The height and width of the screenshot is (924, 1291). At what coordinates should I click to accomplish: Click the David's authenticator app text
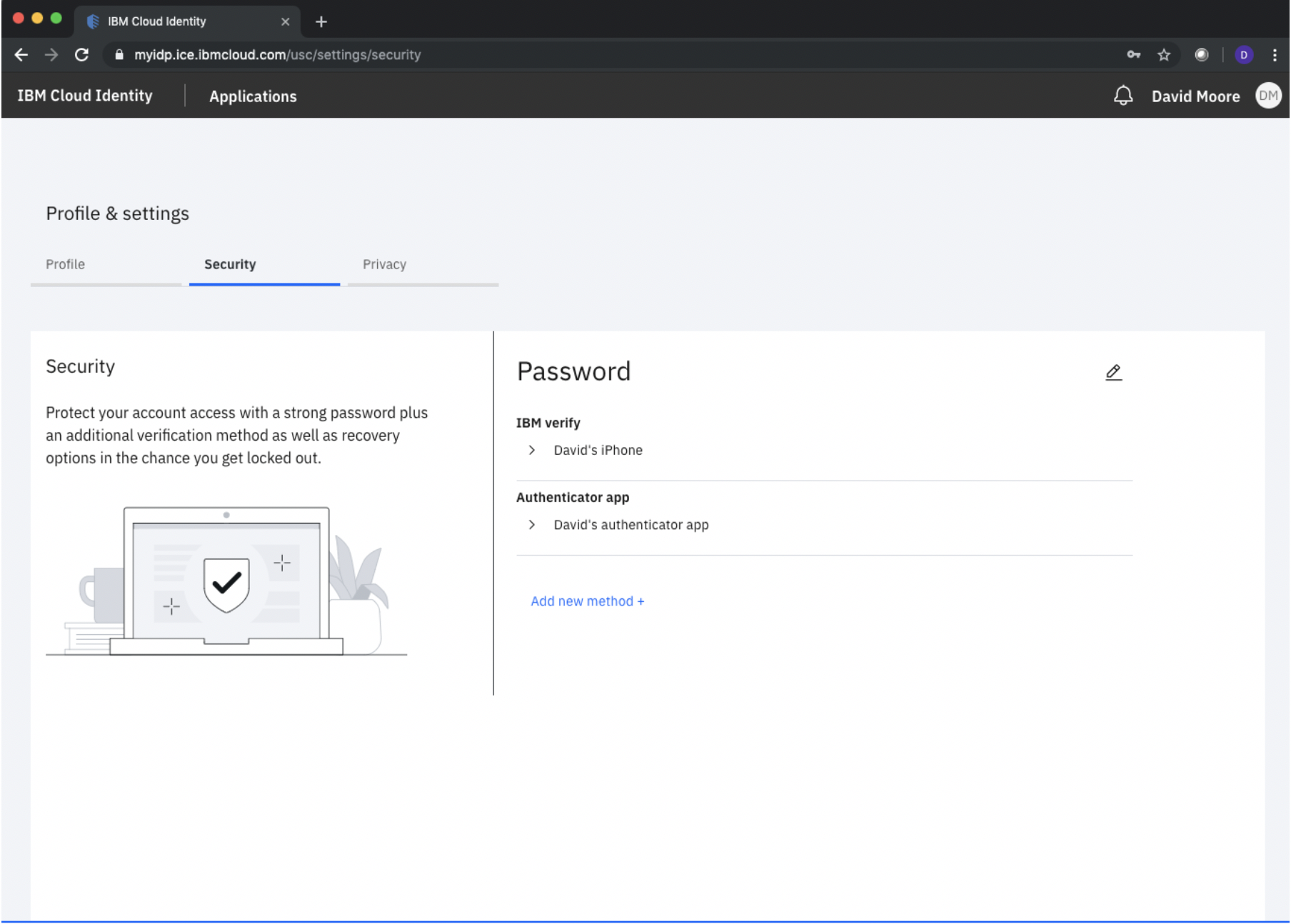coord(631,526)
